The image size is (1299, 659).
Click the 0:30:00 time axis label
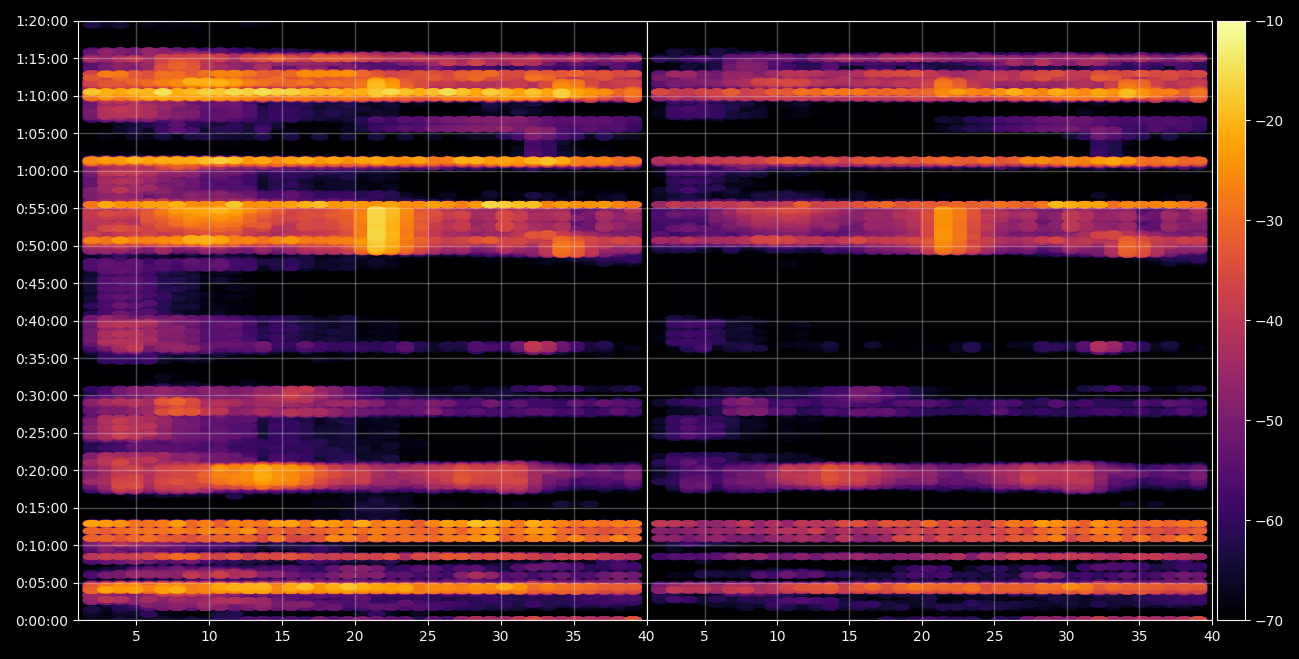pos(41,396)
